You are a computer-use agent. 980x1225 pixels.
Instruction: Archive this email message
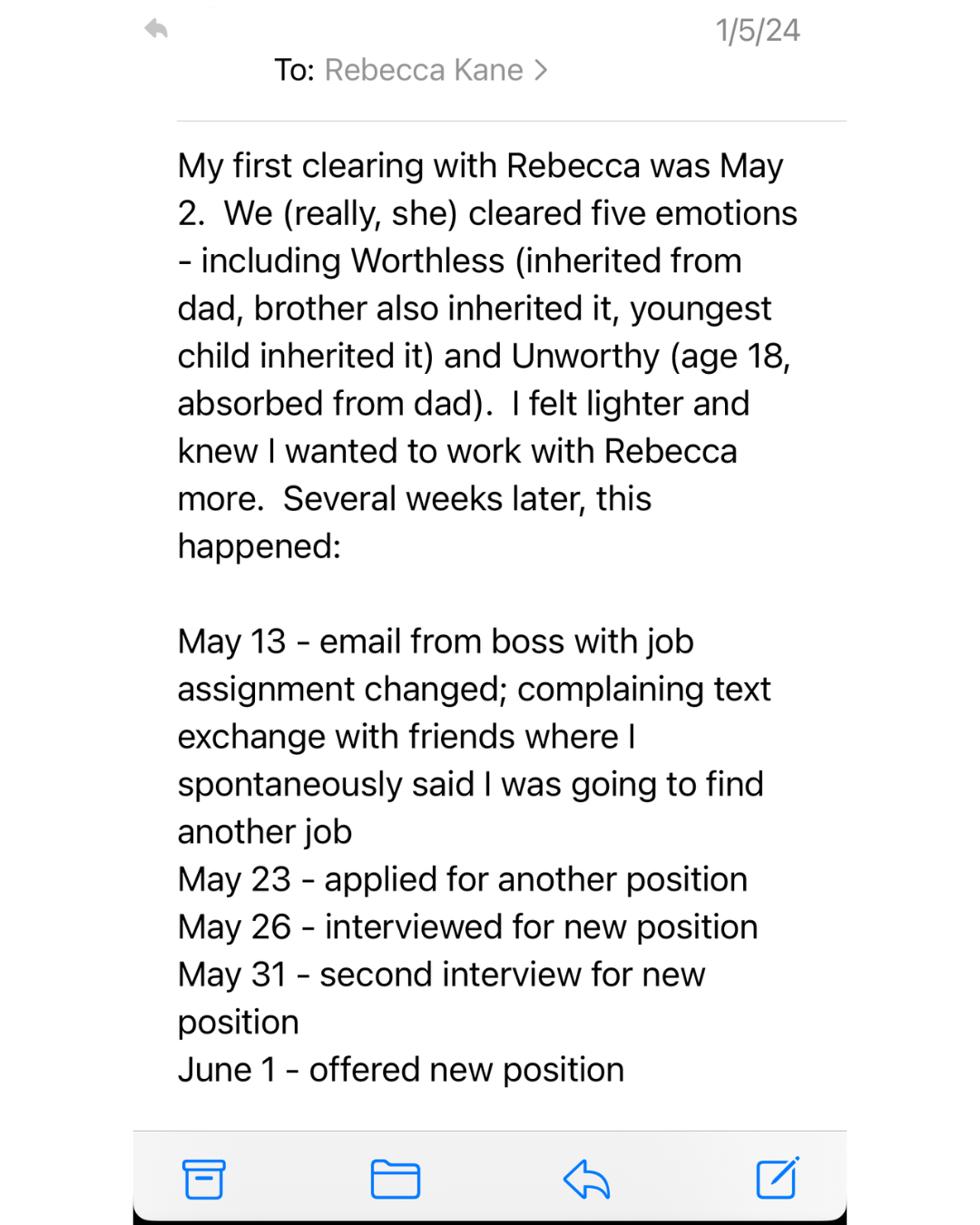coord(204,1179)
